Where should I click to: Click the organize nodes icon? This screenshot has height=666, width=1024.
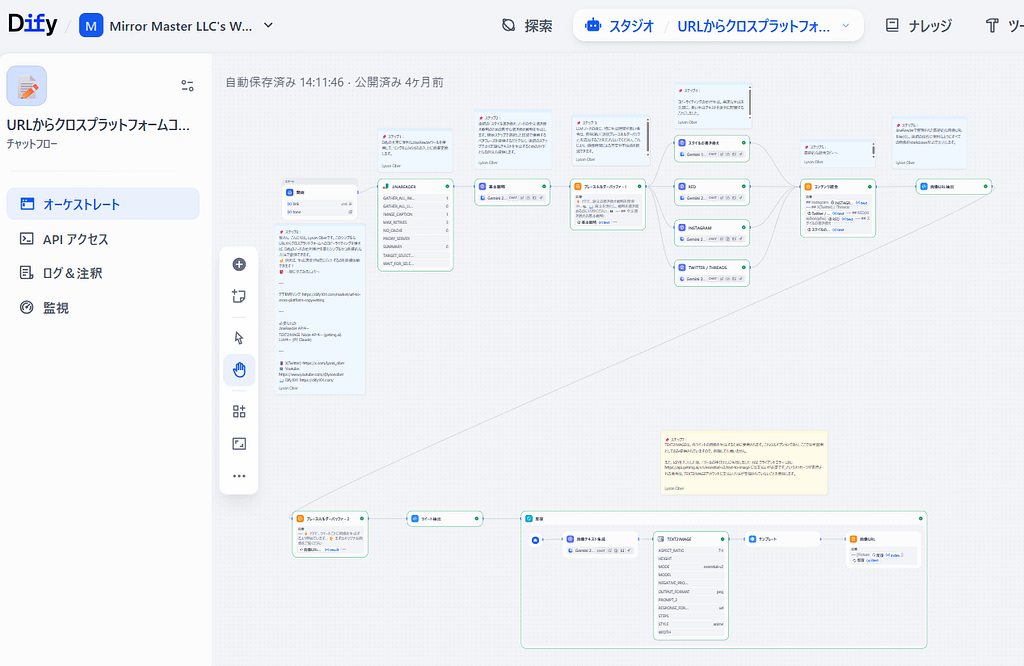(x=239, y=411)
